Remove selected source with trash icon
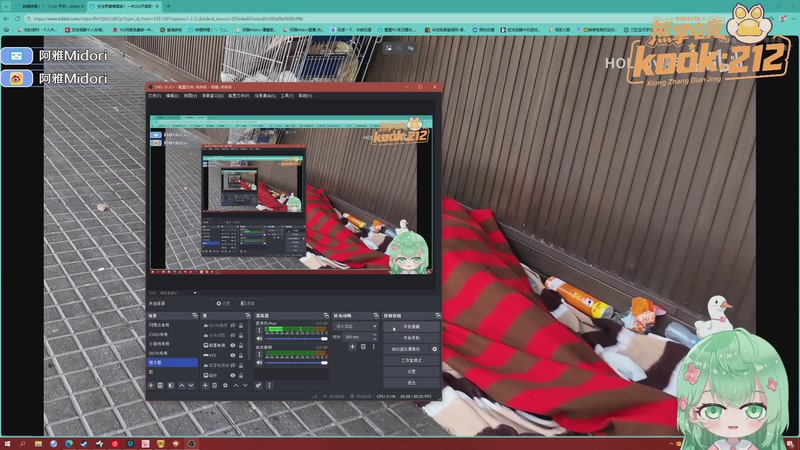The width and height of the screenshot is (800, 450). (x=214, y=385)
